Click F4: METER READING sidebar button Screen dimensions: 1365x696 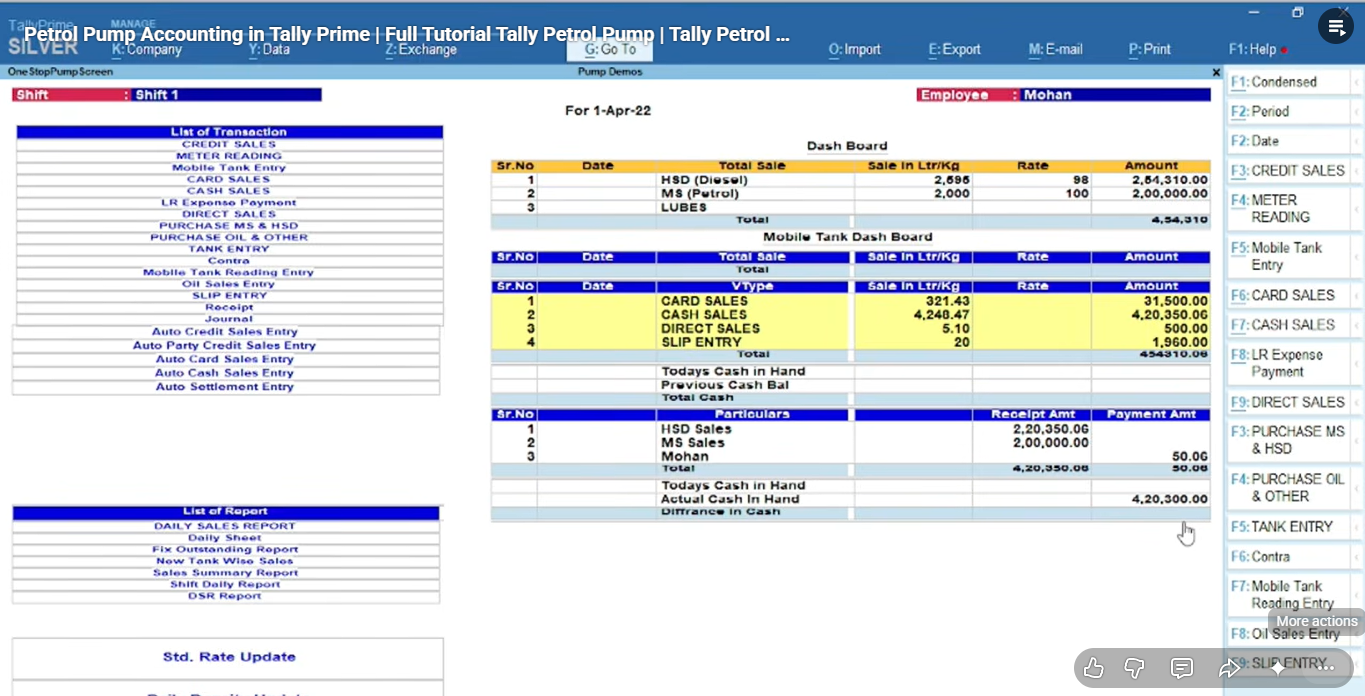[1290, 208]
